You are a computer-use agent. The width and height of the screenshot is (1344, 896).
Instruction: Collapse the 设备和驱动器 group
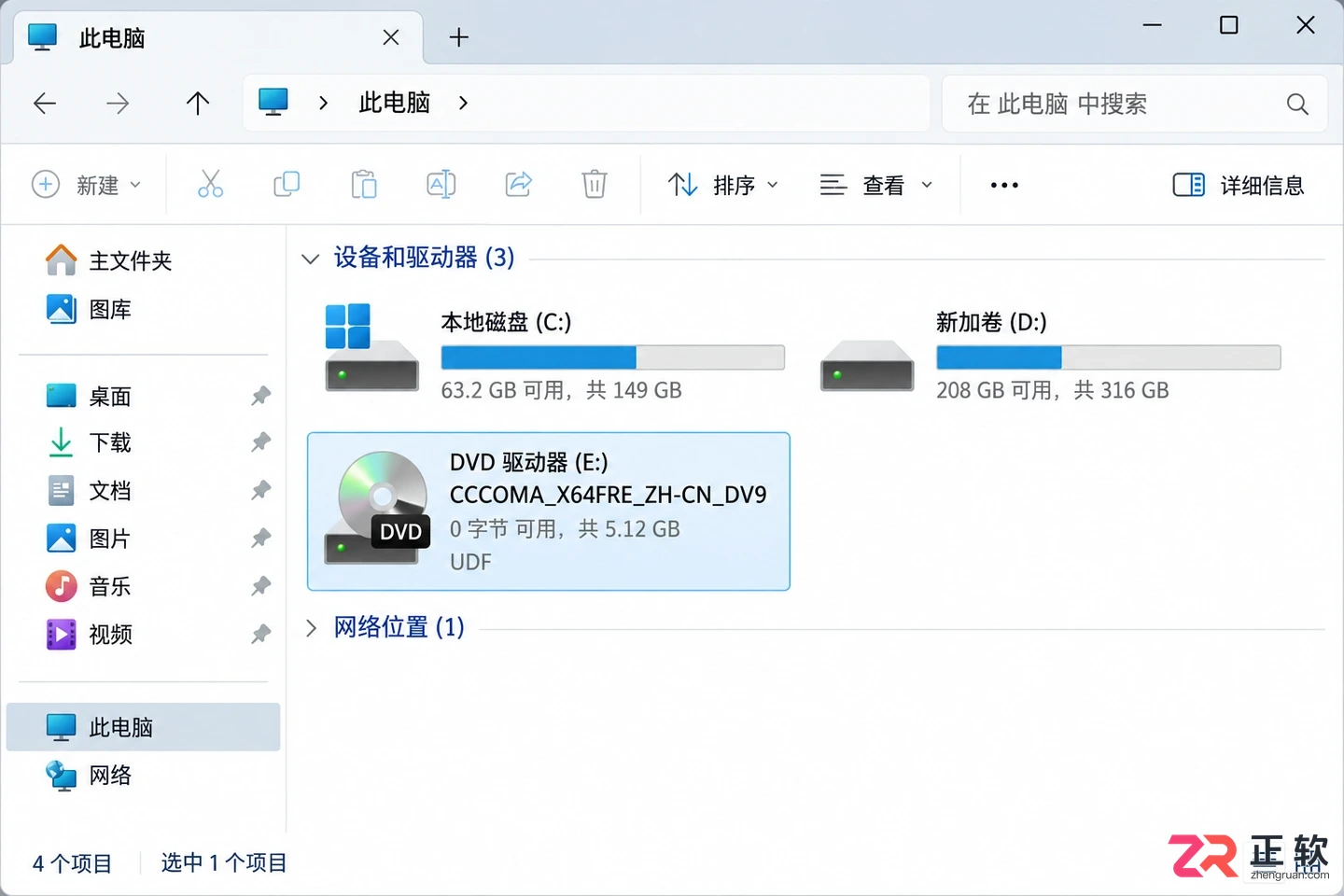310,259
